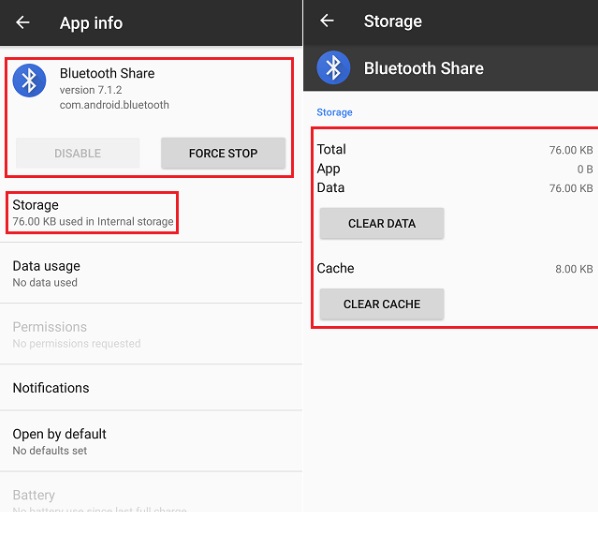Click 'Bluetooth Share' name in App info

(107, 73)
